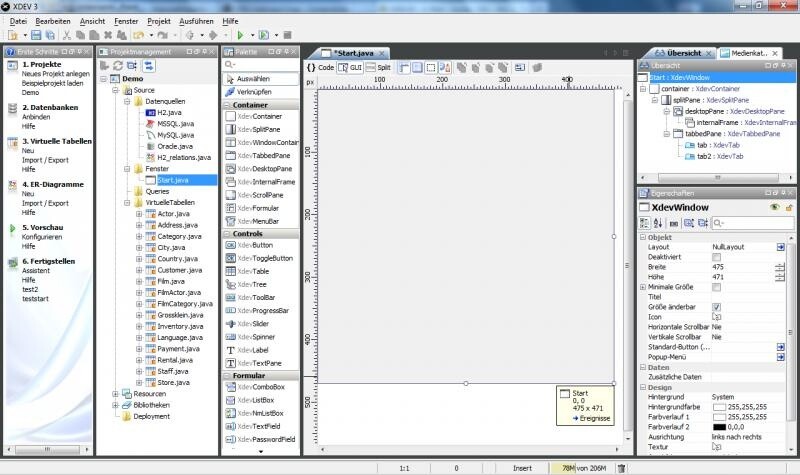Click the green Run arrow icon
Image resolution: width=800 pixels, height=475 pixels.
pos(240,35)
